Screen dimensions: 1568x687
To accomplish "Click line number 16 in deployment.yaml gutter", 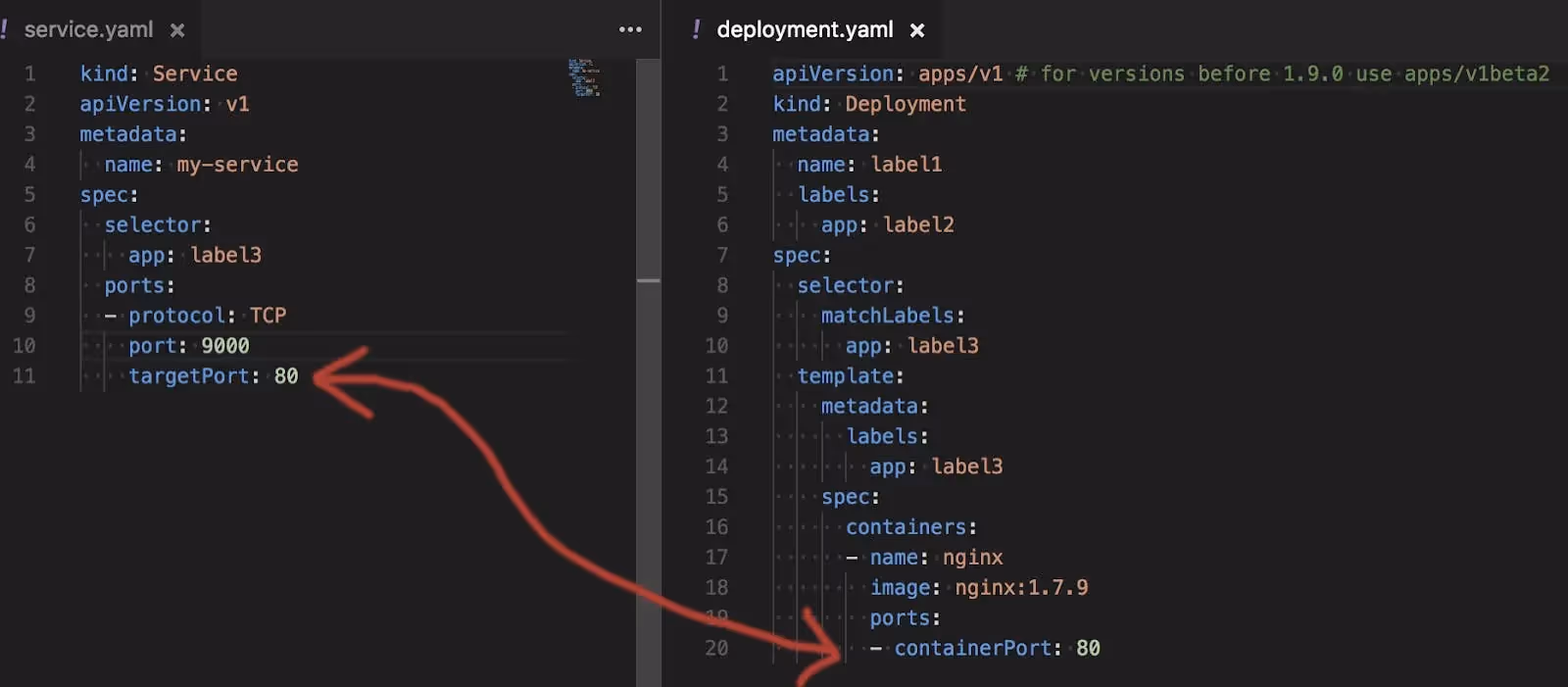I will point(716,527).
